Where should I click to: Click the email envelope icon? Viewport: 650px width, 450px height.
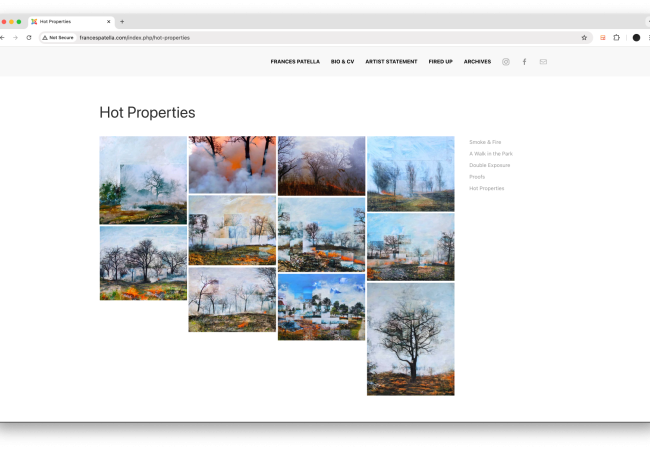coord(543,62)
